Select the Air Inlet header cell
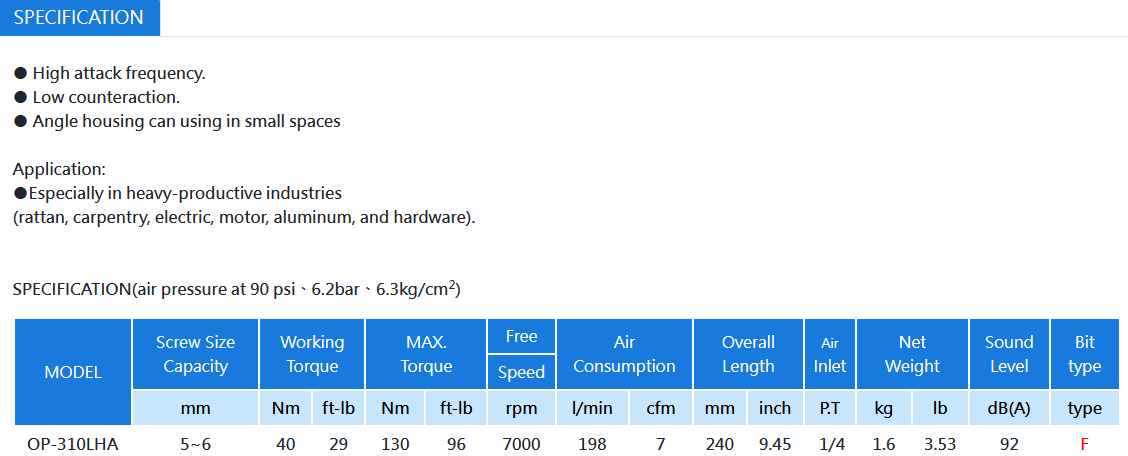Viewport: 1128px width, 456px height. (830, 354)
